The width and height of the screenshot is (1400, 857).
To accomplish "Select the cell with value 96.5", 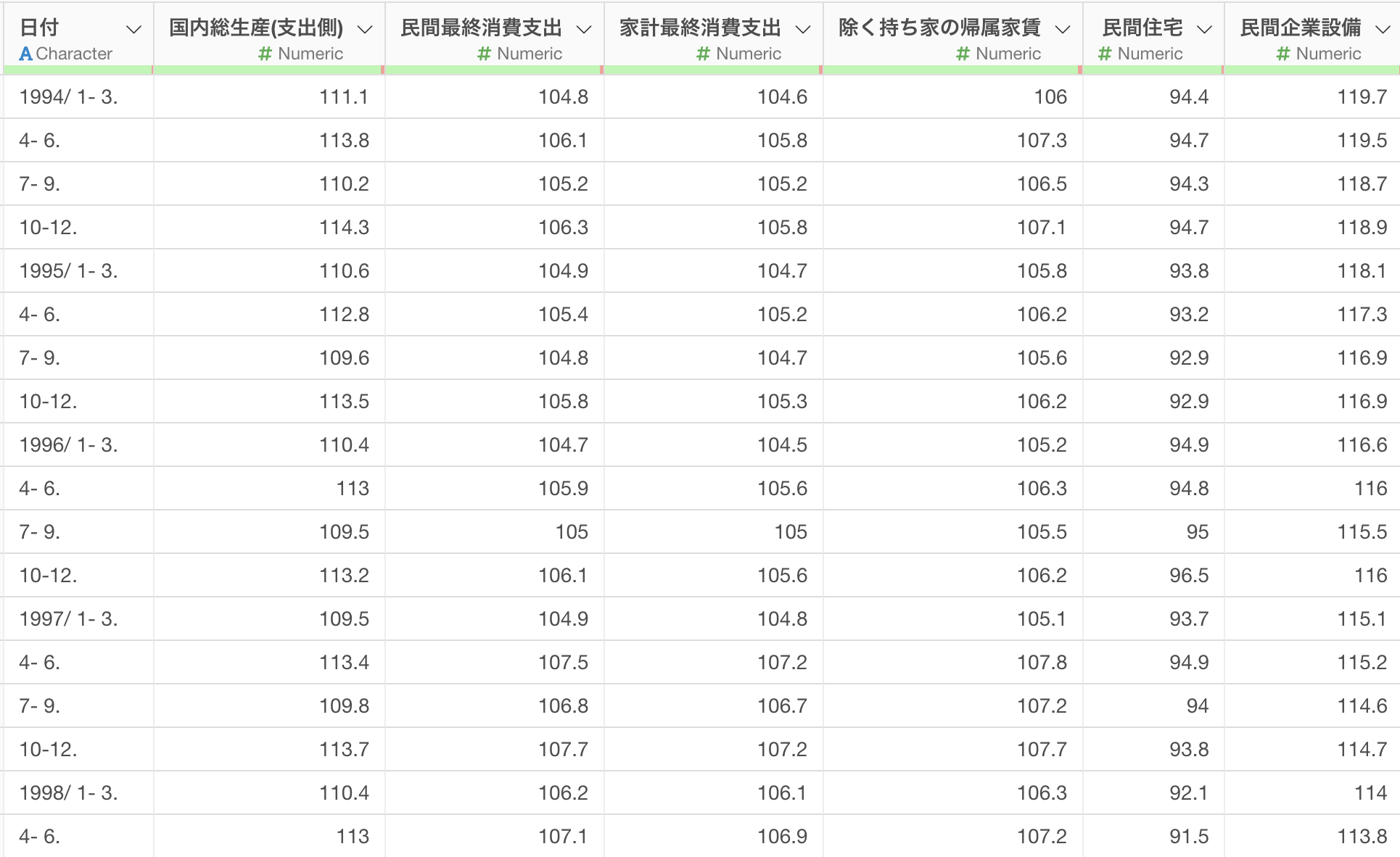I will tap(1188, 576).
